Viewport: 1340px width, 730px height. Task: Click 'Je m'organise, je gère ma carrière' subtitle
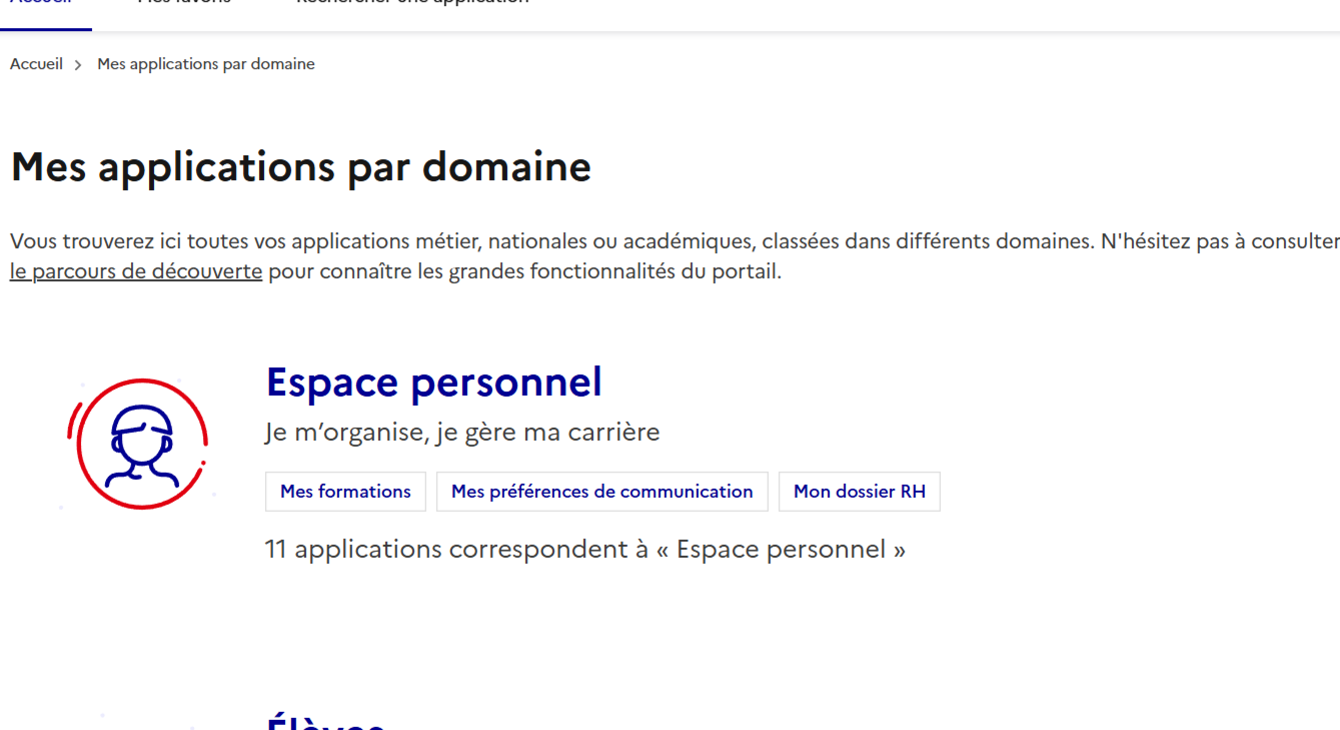[x=462, y=432]
